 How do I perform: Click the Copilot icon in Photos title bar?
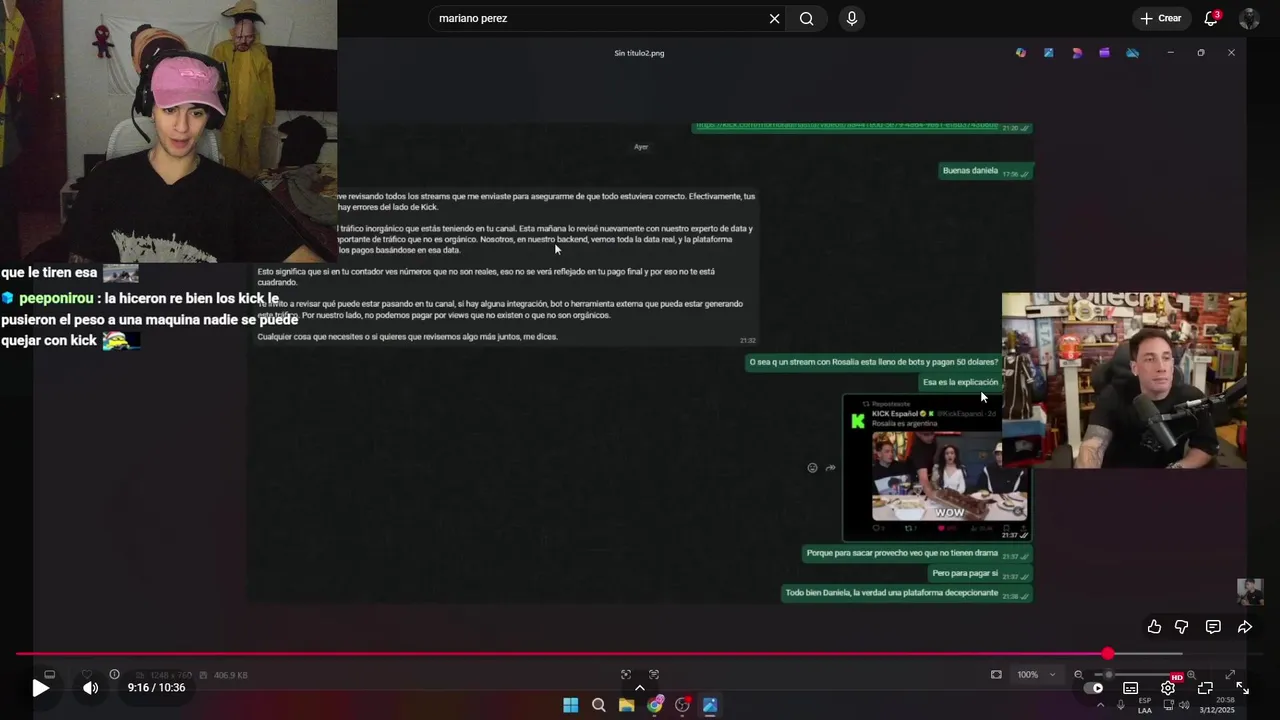coord(1021,53)
